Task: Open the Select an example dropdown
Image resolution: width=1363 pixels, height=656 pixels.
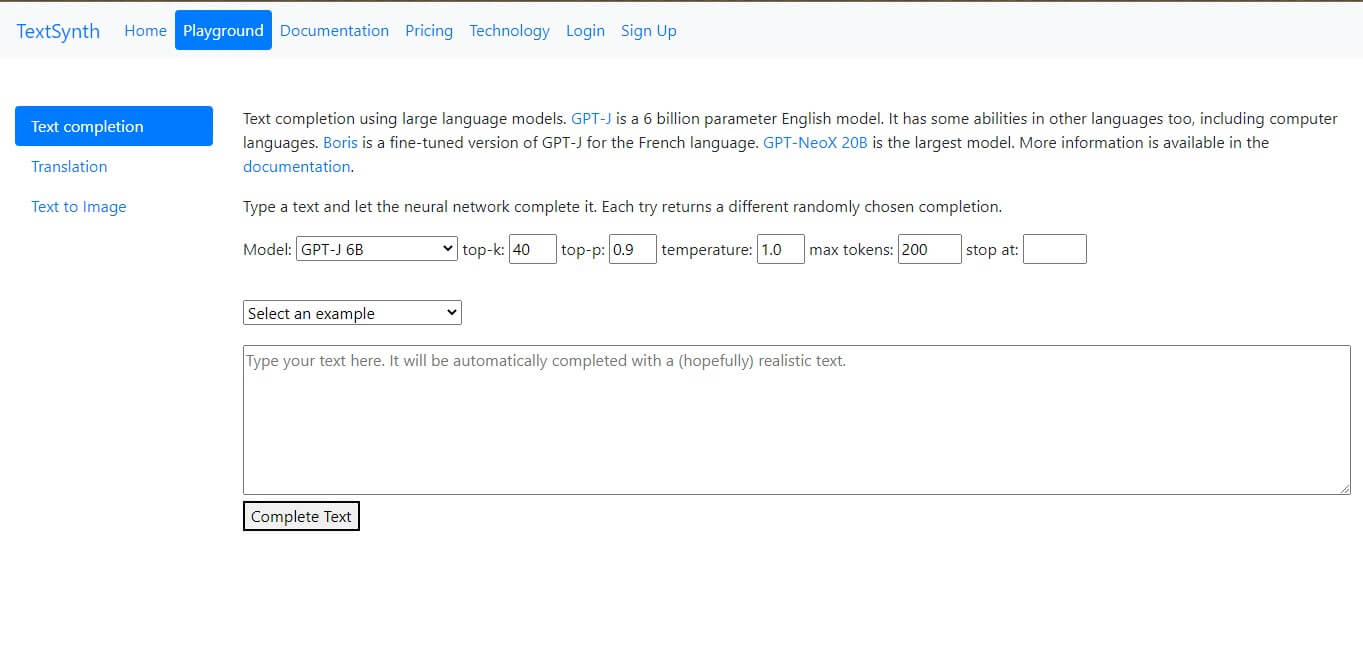Action: 352,313
